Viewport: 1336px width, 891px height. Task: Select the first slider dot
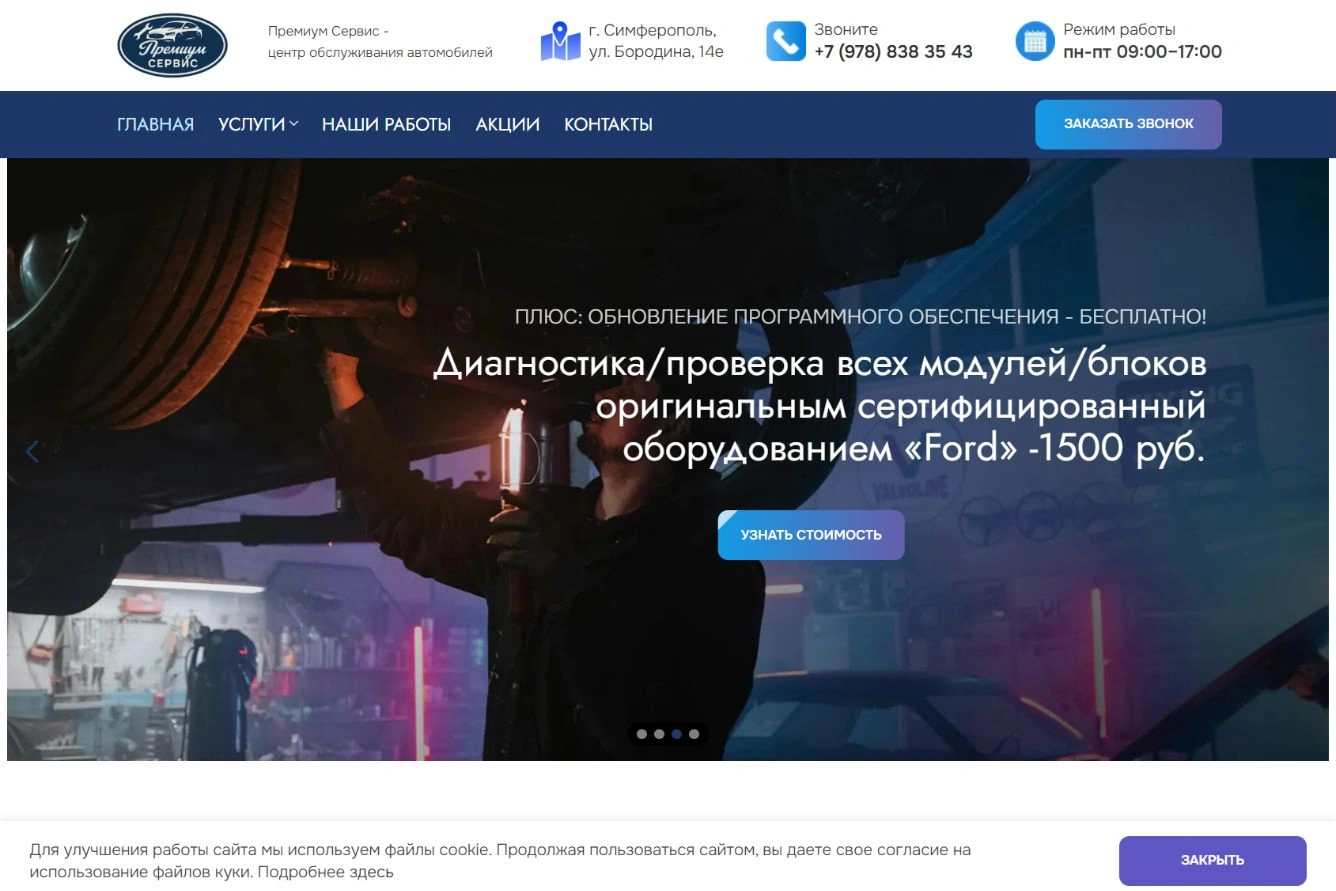(642, 734)
